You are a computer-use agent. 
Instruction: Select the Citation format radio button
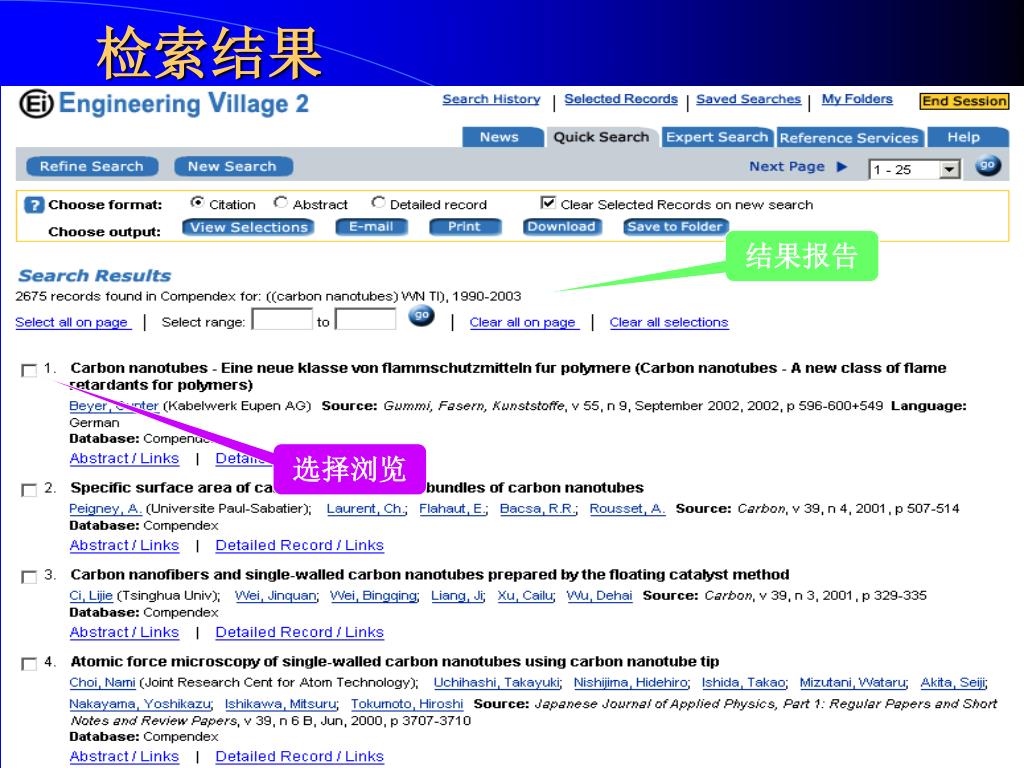(x=197, y=202)
